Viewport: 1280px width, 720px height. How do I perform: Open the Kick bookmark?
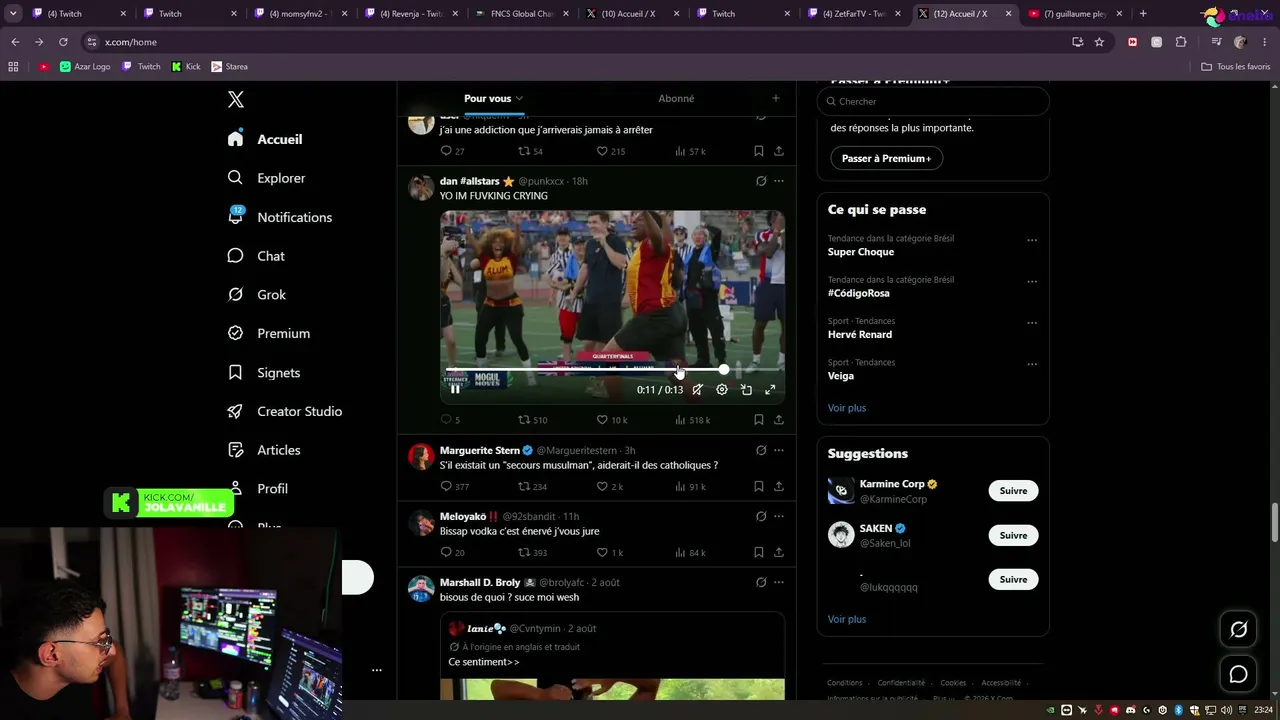pyautogui.click(x=186, y=67)
